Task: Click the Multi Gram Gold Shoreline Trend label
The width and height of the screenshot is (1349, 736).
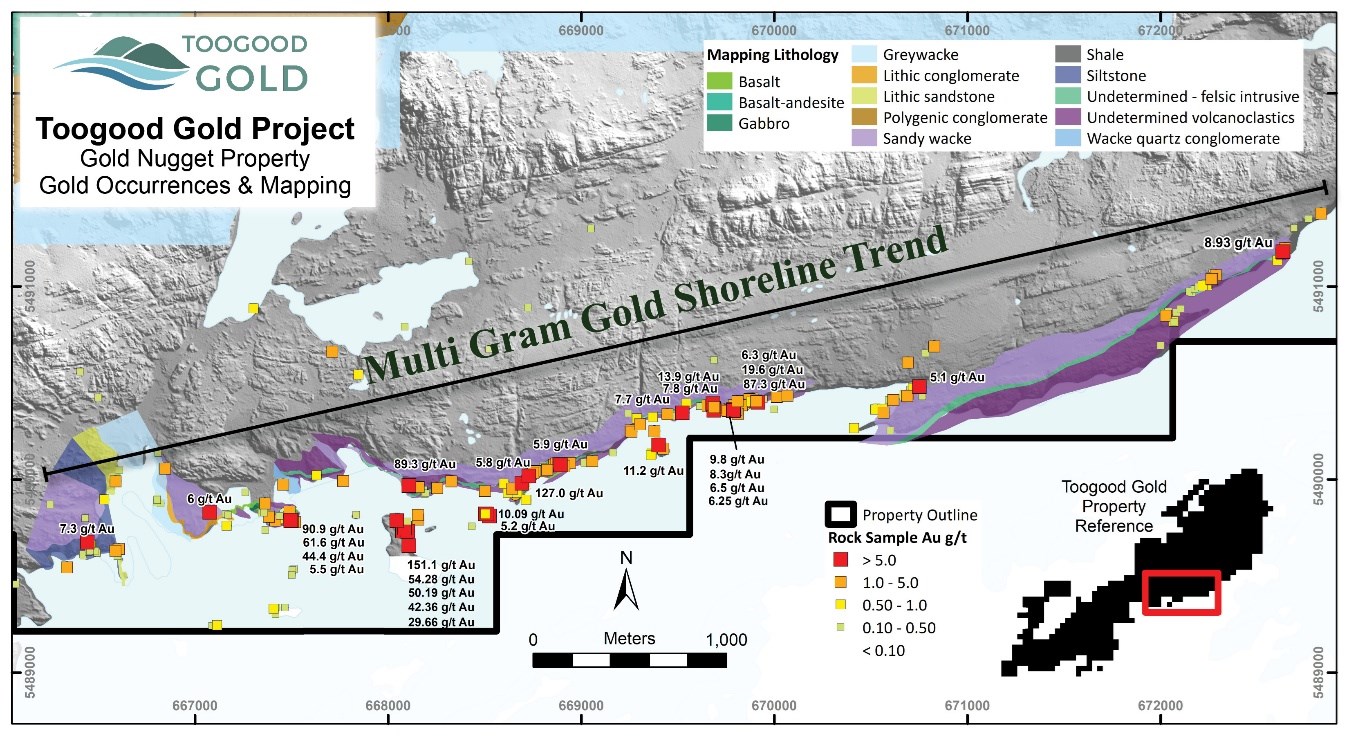Action: [x=654, y=306]
